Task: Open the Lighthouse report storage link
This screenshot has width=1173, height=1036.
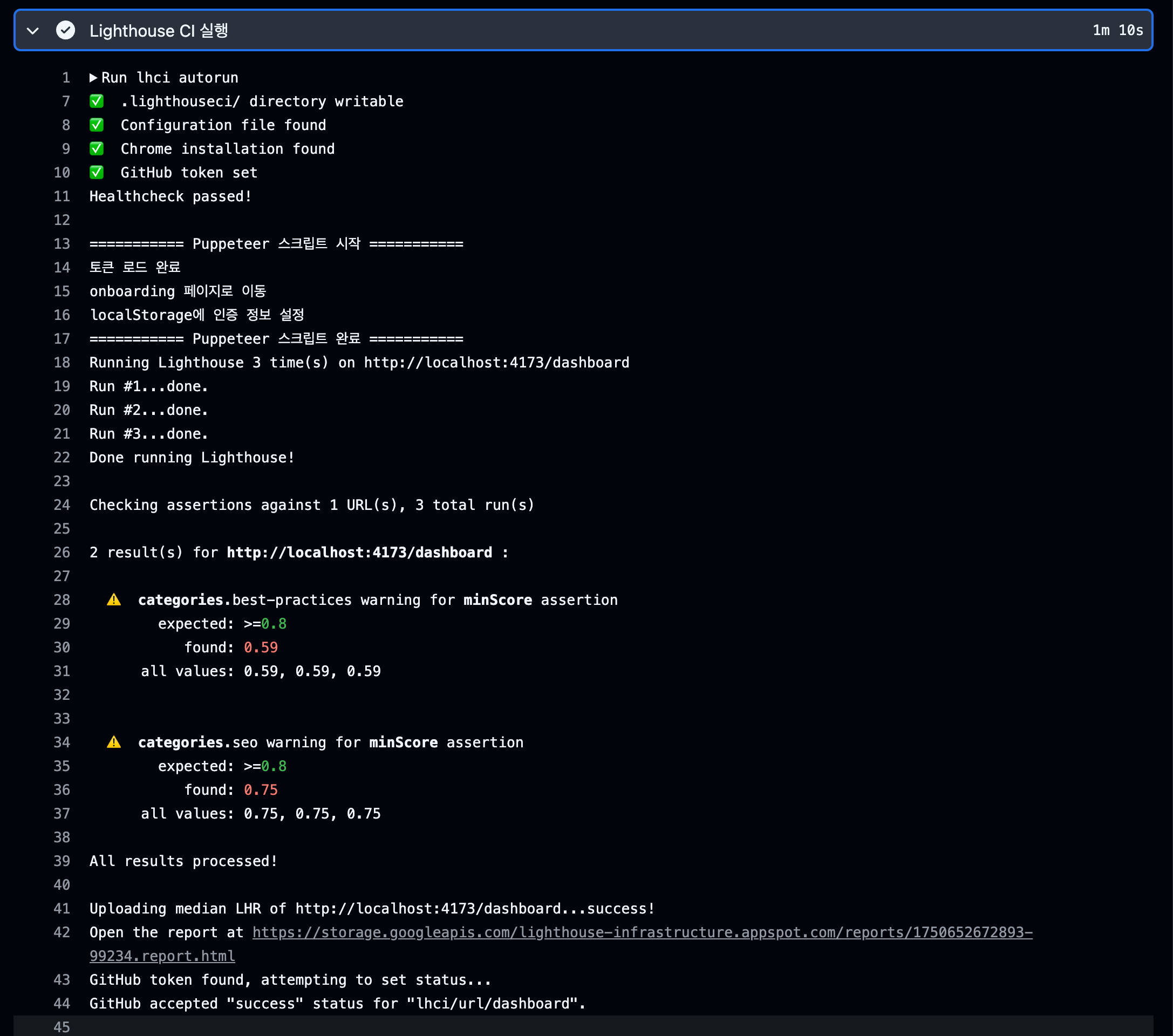Action: coord(642,932)
